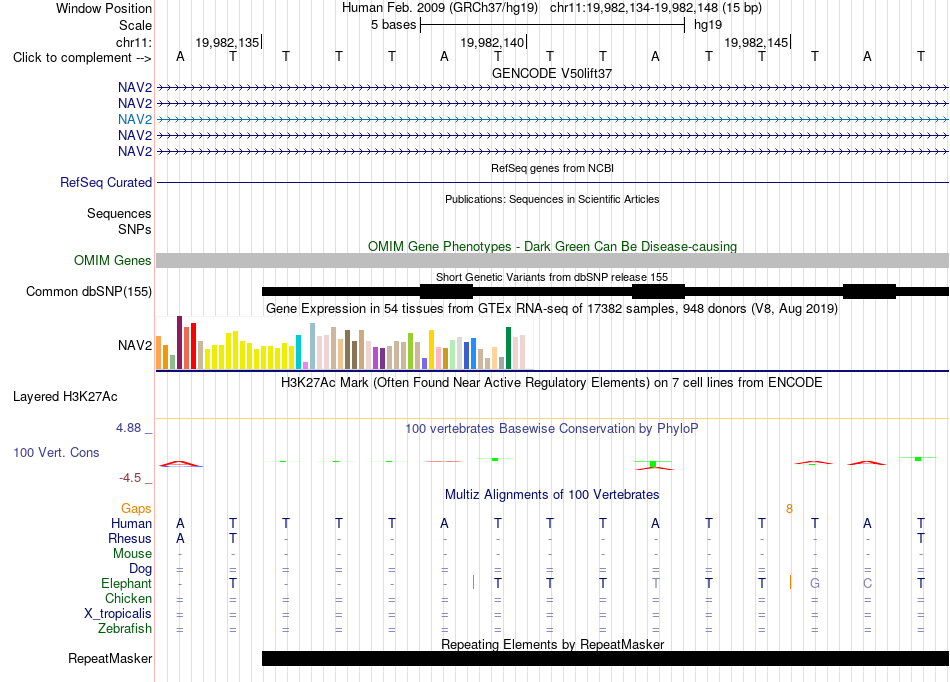Click the '-4.5' PhyloP lower value
This screenshot has height=682, width=950.
(x=130, y=478)
